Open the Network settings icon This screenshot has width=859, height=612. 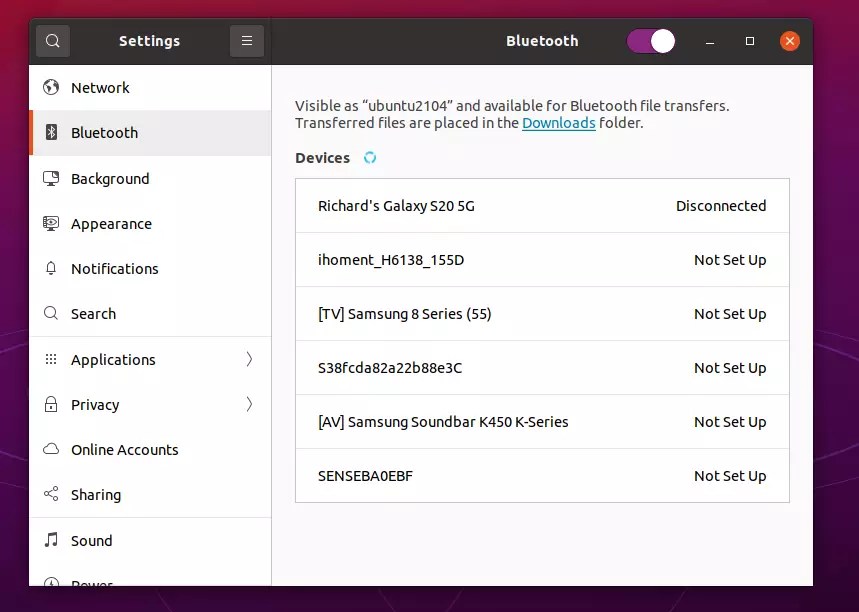pyautogui.click(x=51, y=87)
